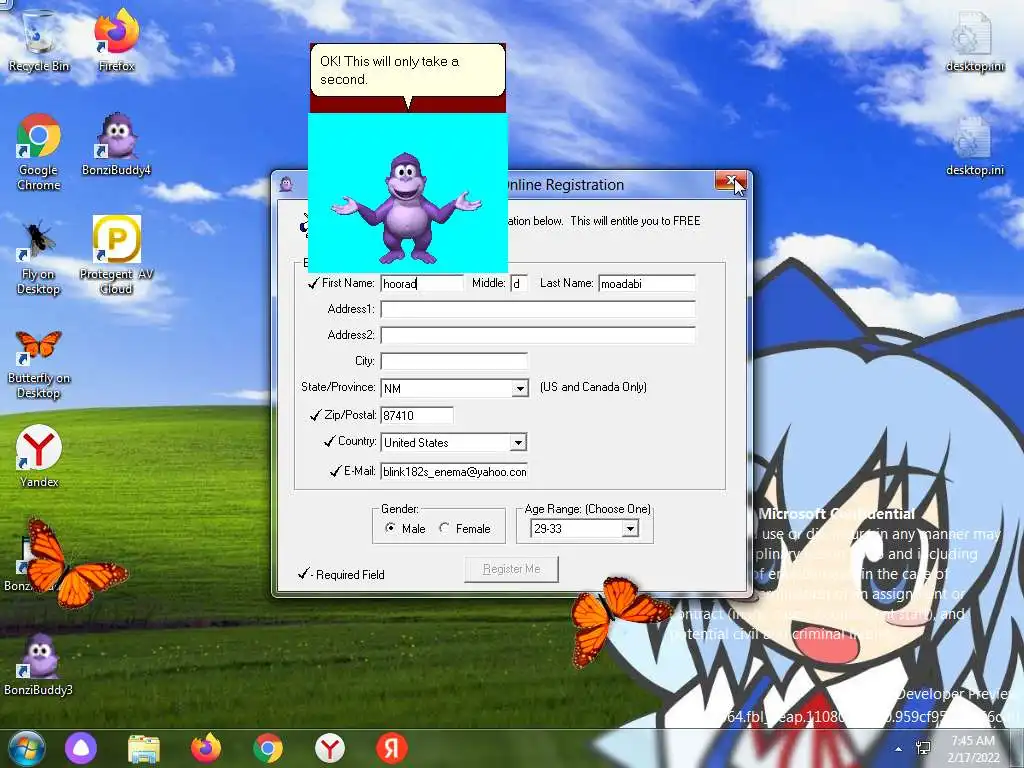Click the network icon in system tray

click(924, 748)
